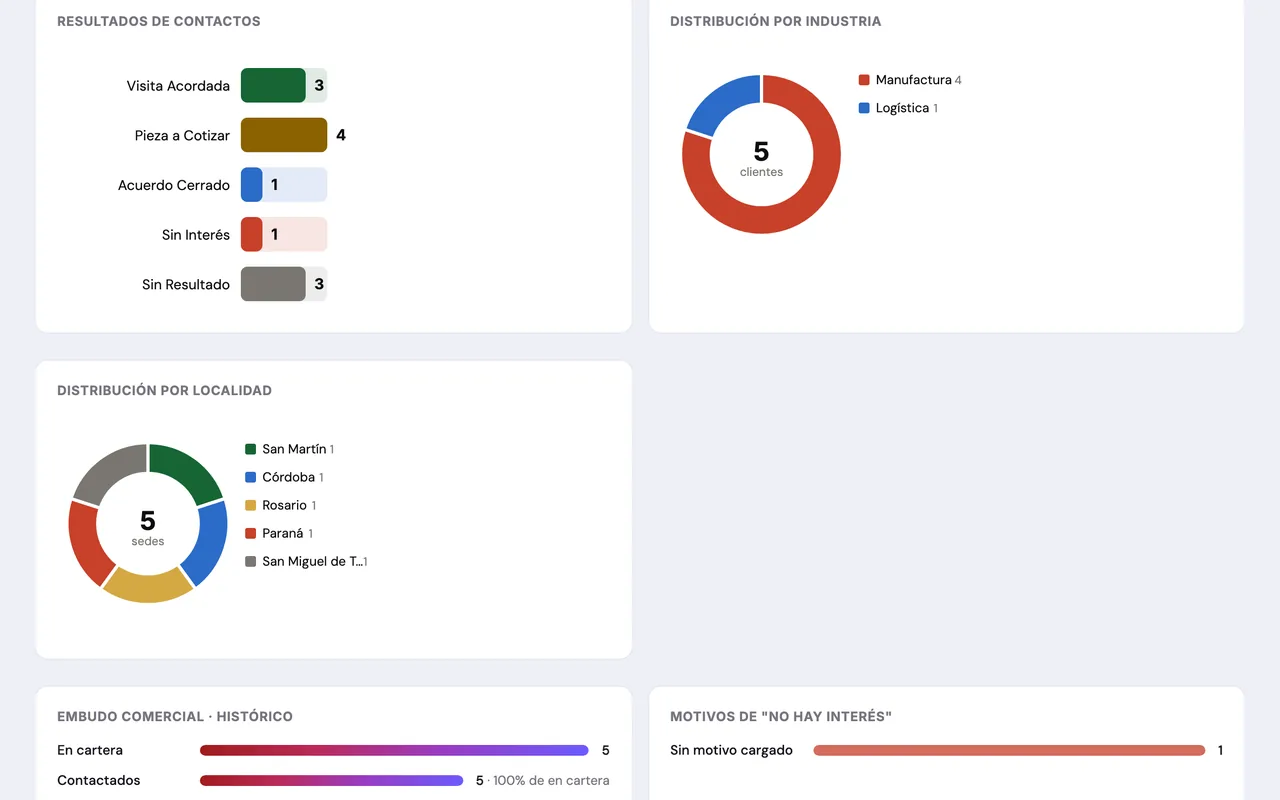Click the "Pieza a Cotizar" label
Screen dimensions: 1280x800
click(x=182, y=135)
